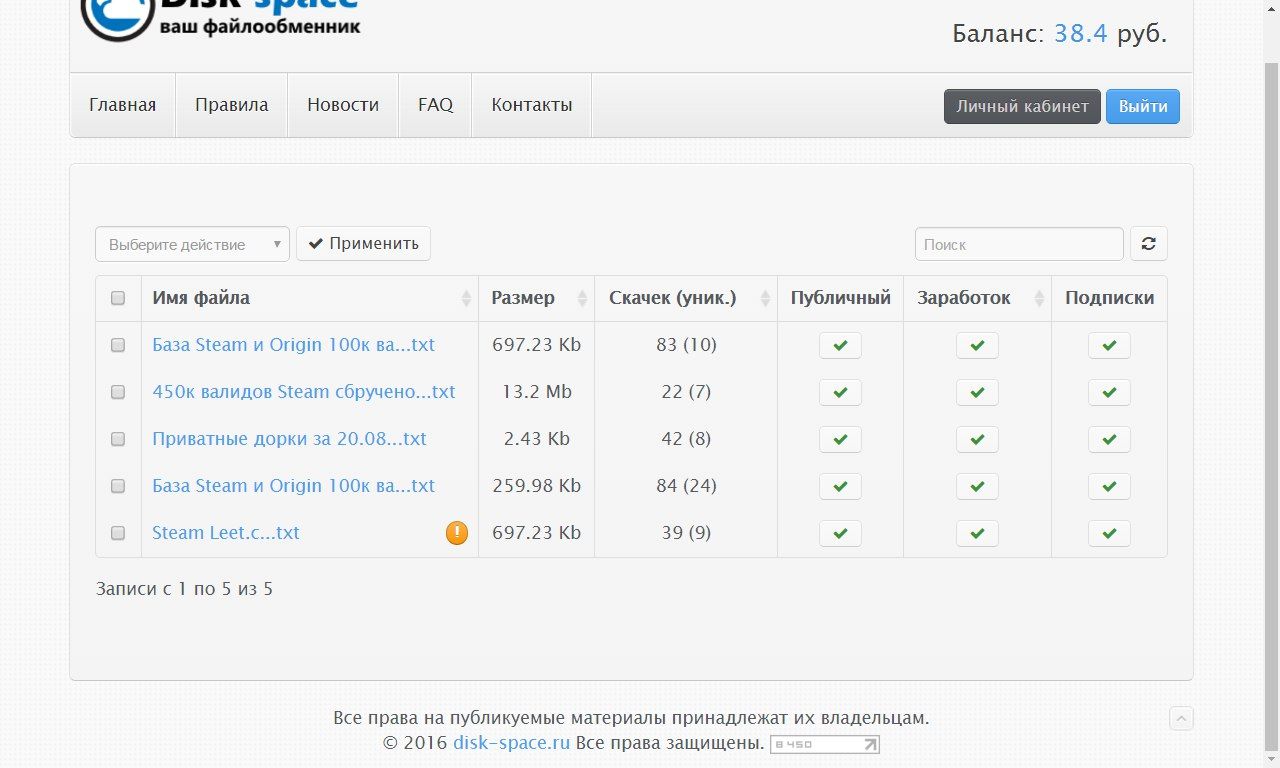Sort the table by Размер column
Viewport: 1280px width, 768px height.
(537, 298)
